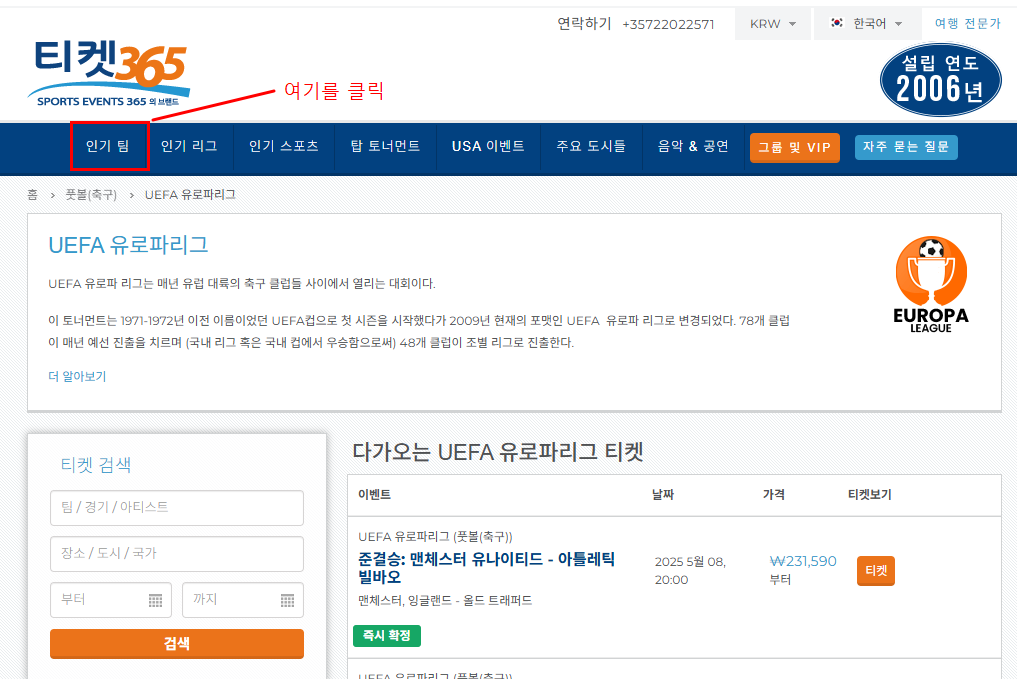Click the 다가오는 UEFA 유로파리그 티켓 heading

pos(497,452)
